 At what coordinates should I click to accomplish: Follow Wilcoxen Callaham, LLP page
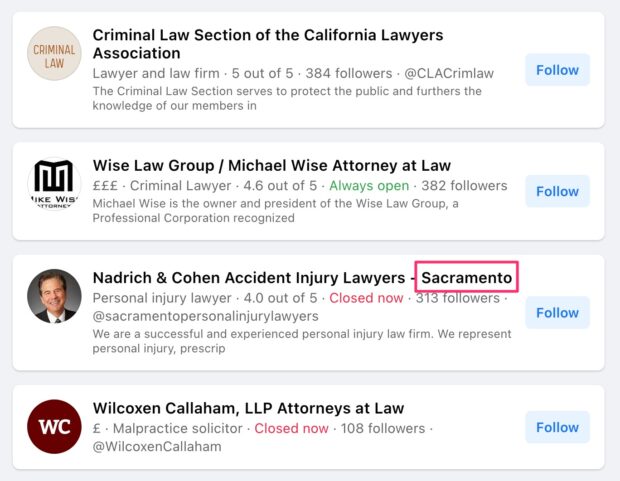557,427
